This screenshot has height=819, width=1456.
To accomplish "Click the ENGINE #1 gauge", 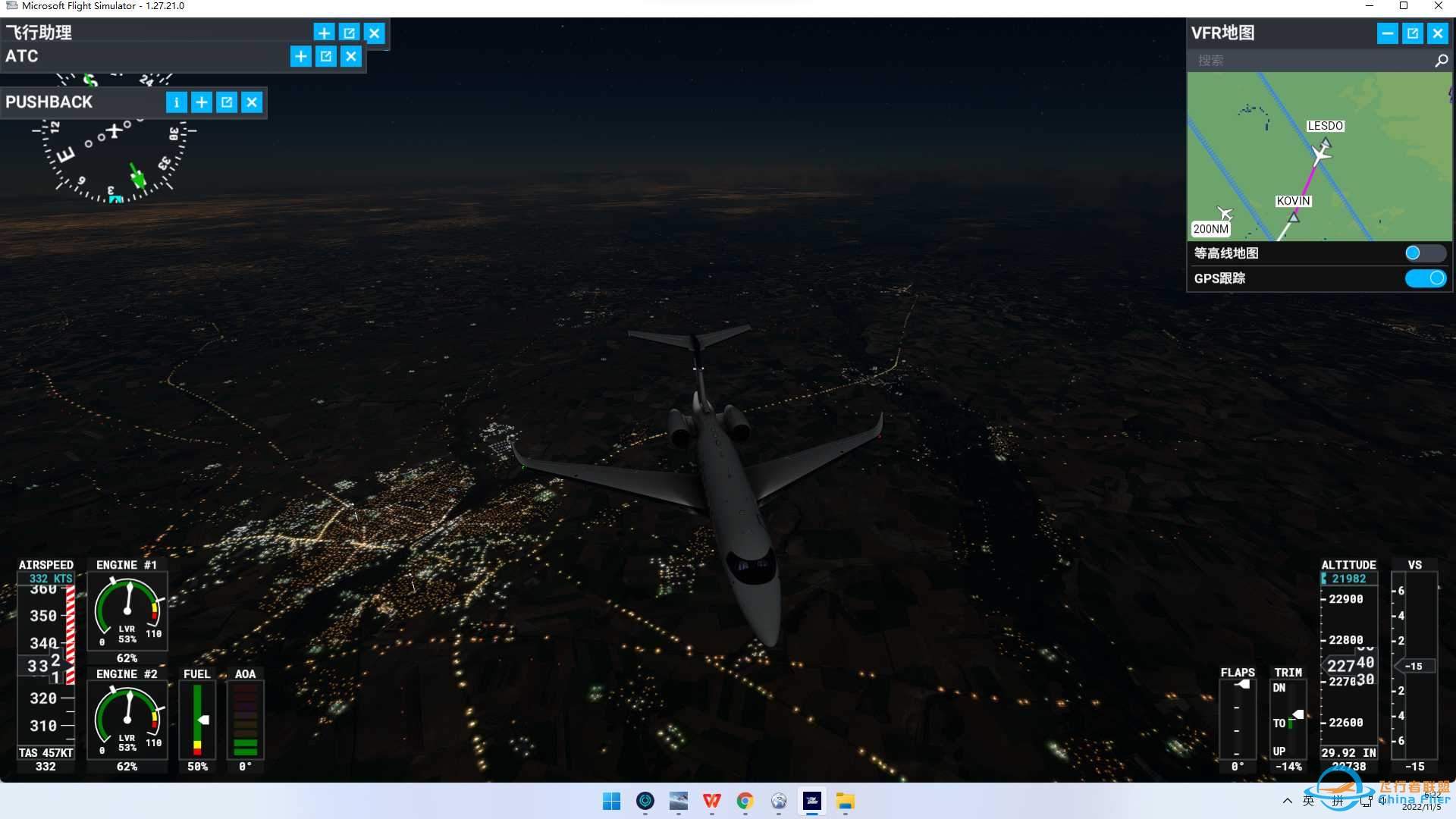I will [127, 611].
